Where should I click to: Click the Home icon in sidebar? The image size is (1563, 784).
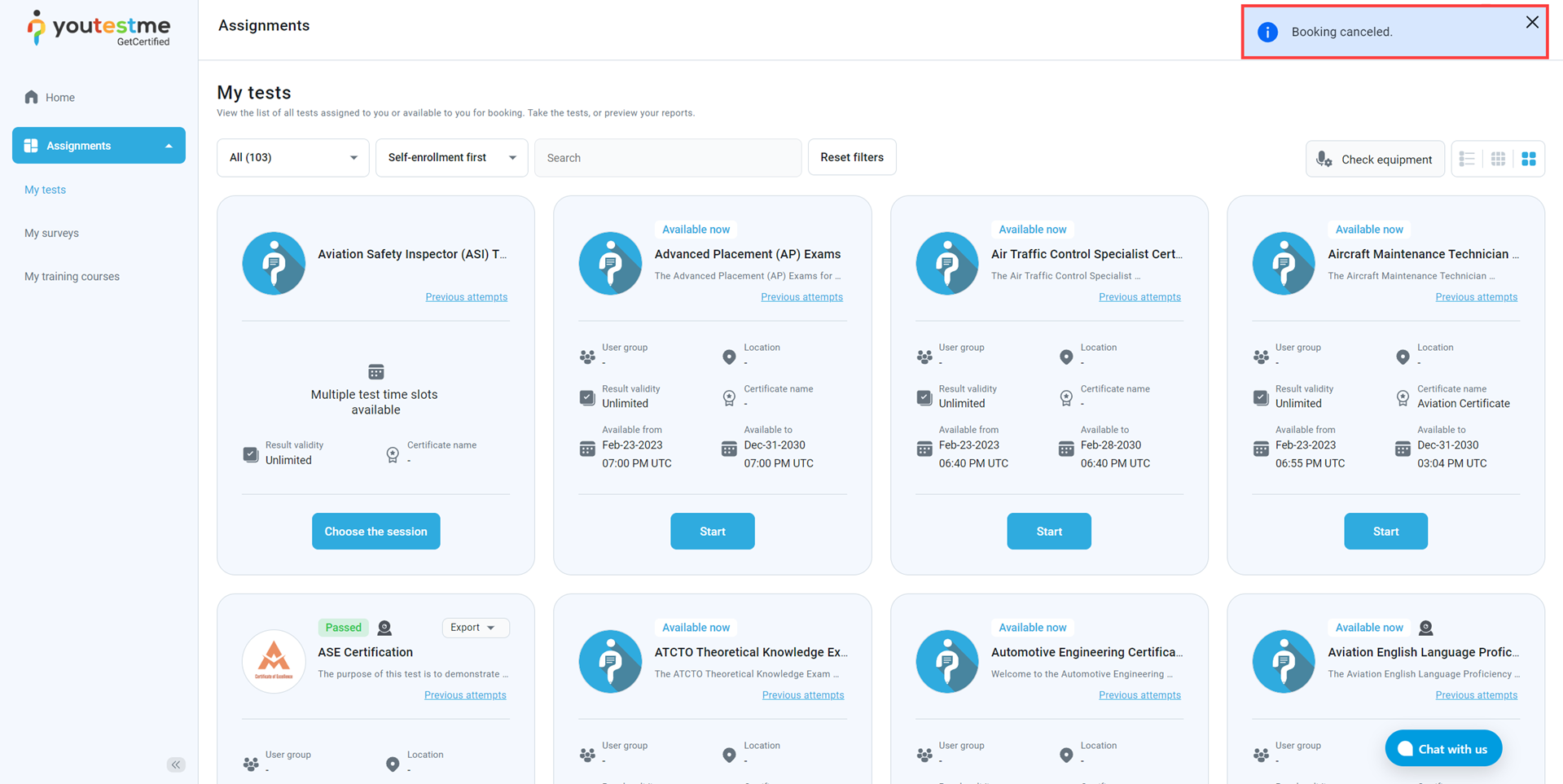click(32, 98)
